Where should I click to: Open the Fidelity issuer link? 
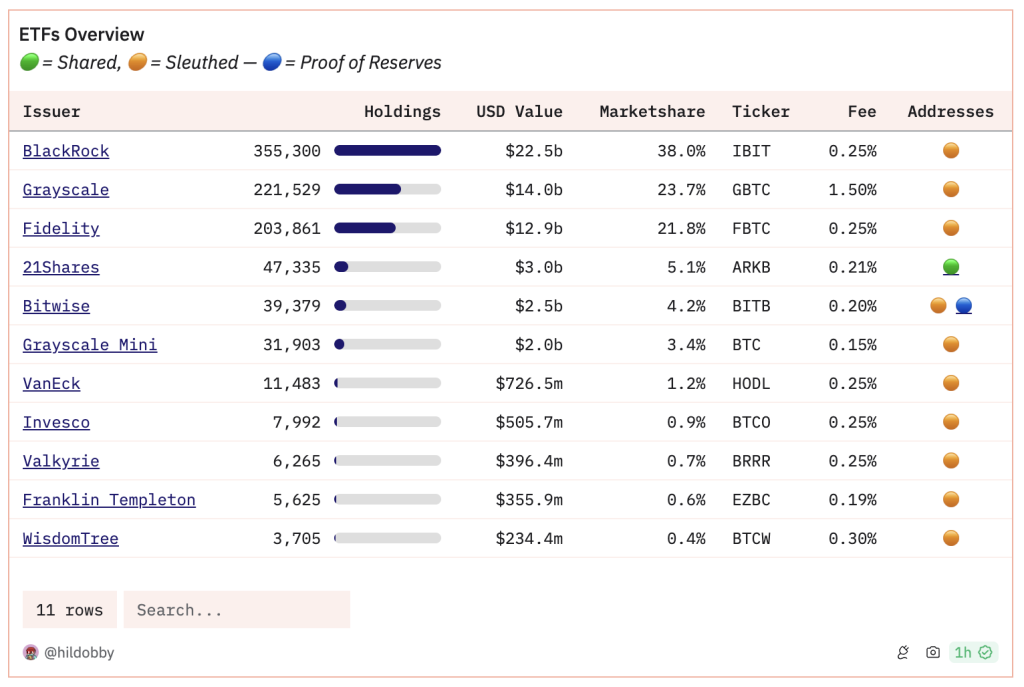point(61,229)
